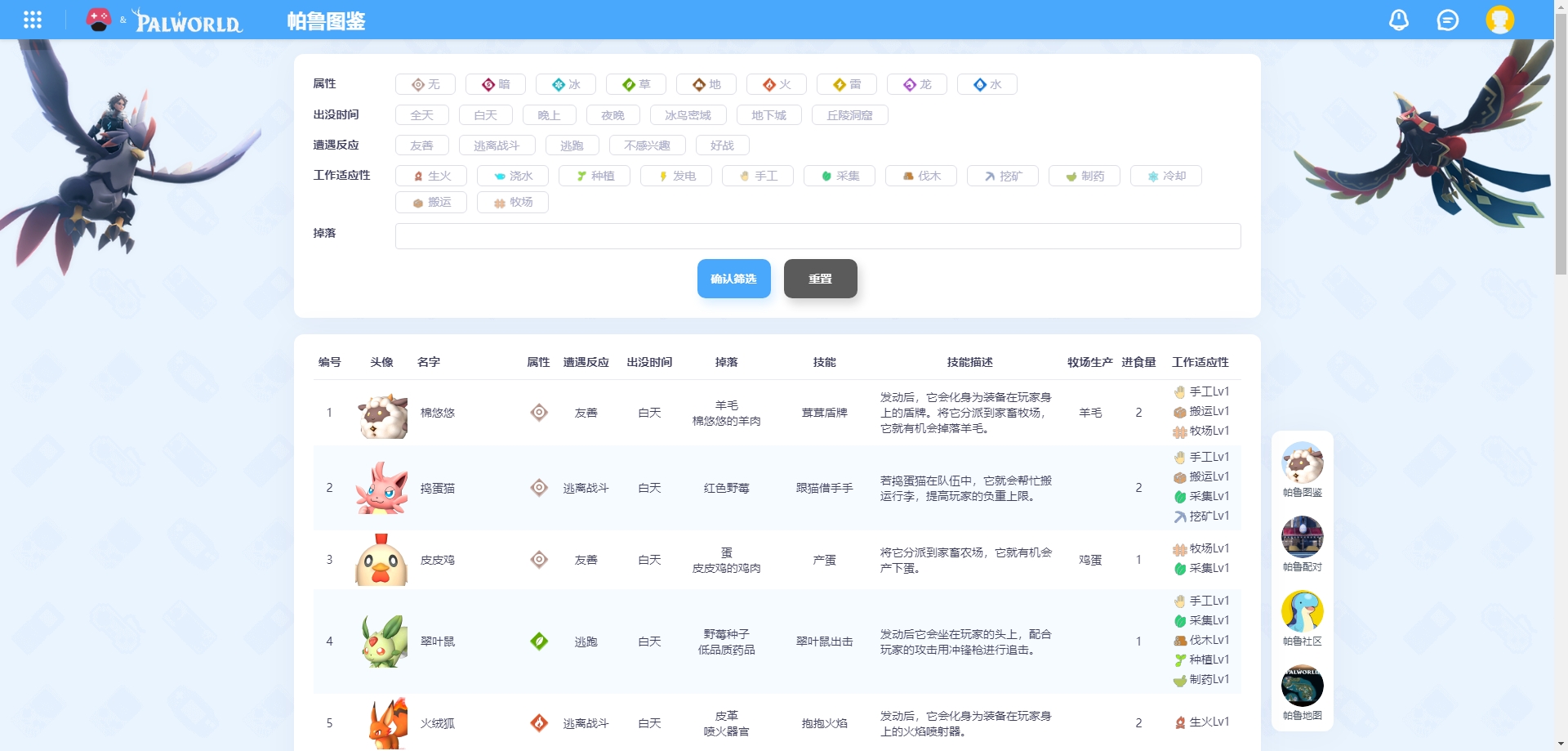The image size is (1568, 751).
Task: Toggle the 龙 attribute filter
Action: coord(917,84)
